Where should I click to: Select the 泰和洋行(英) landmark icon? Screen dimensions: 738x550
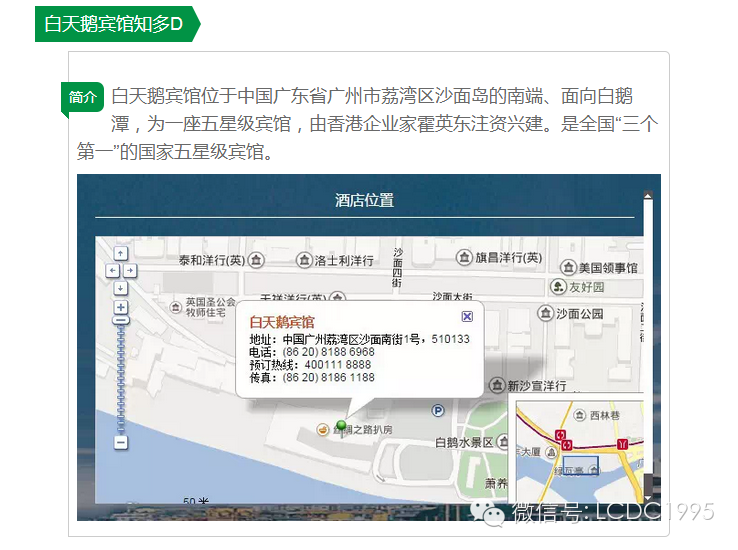point(257,260)
